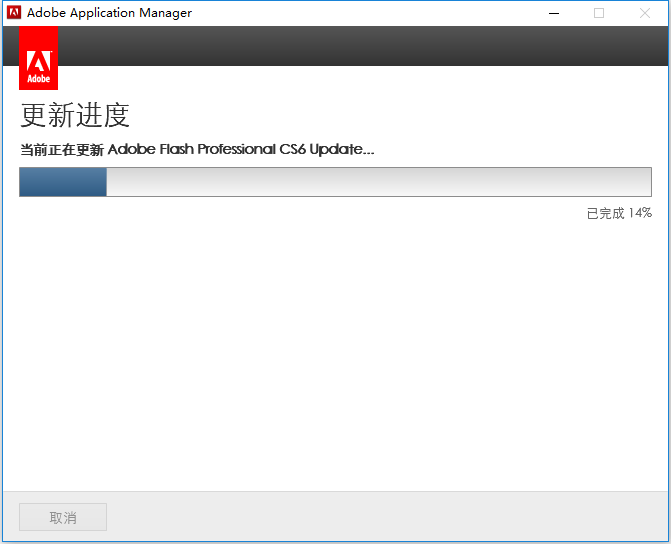
Task: Click the white Adobe wordmark beneath the logo
Action: (x=38, y=78)
